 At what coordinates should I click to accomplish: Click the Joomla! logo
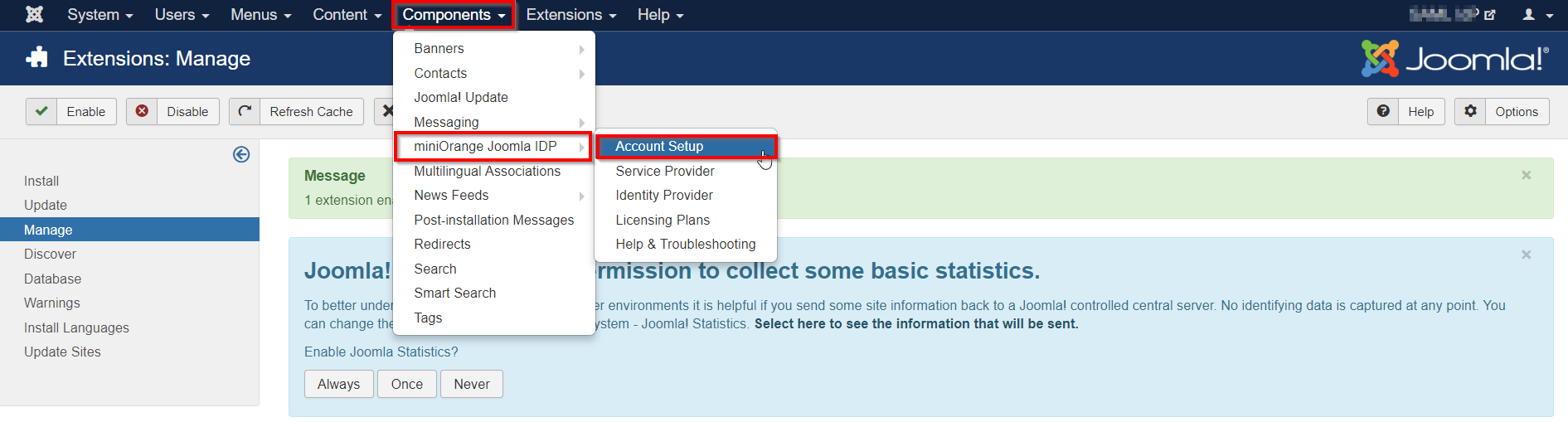(x=1455, y=58)
